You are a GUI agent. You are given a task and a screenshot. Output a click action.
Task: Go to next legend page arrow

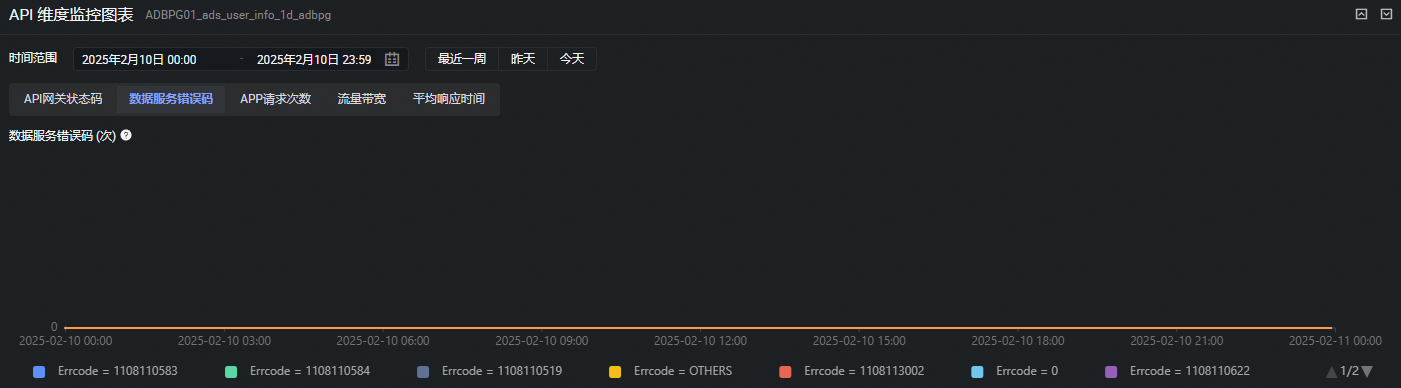1367,372
